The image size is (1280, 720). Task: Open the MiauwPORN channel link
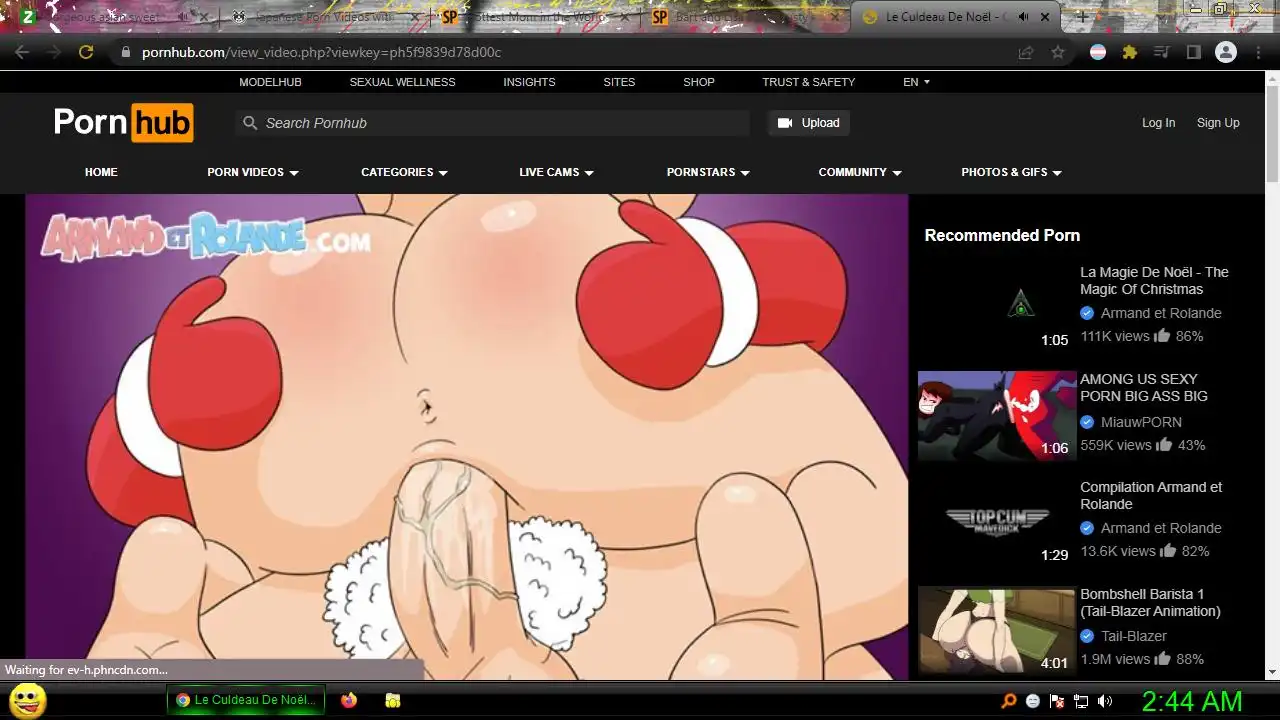[x=1141, y=422]
